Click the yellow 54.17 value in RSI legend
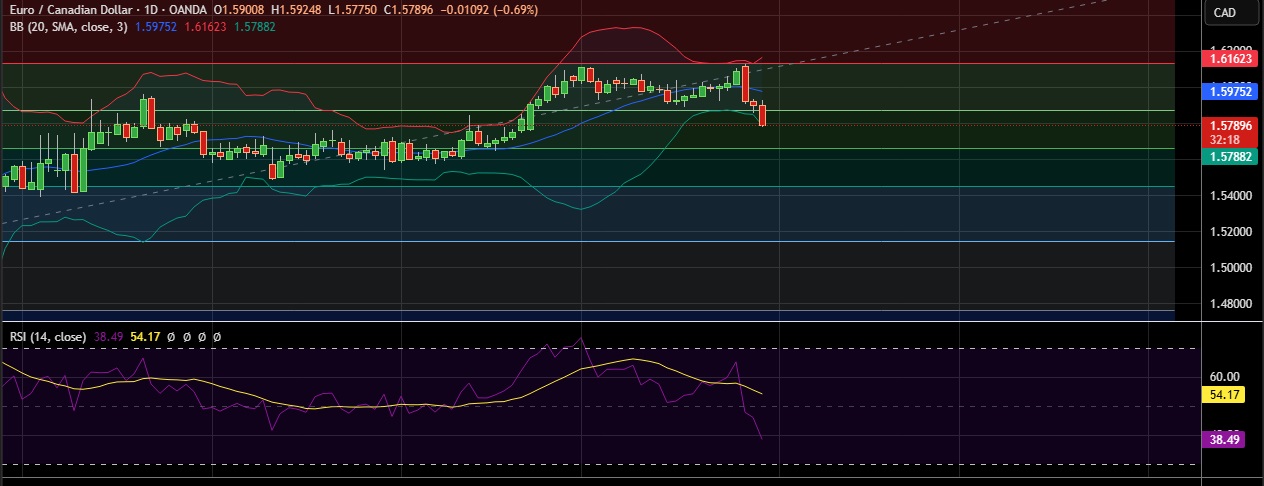 [146, 337]
